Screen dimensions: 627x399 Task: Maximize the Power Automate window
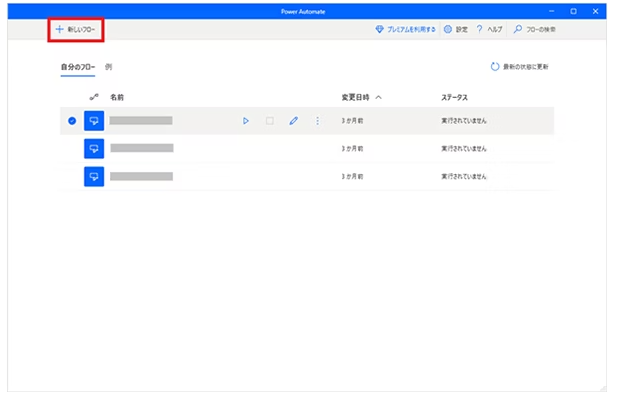[573, 11]
